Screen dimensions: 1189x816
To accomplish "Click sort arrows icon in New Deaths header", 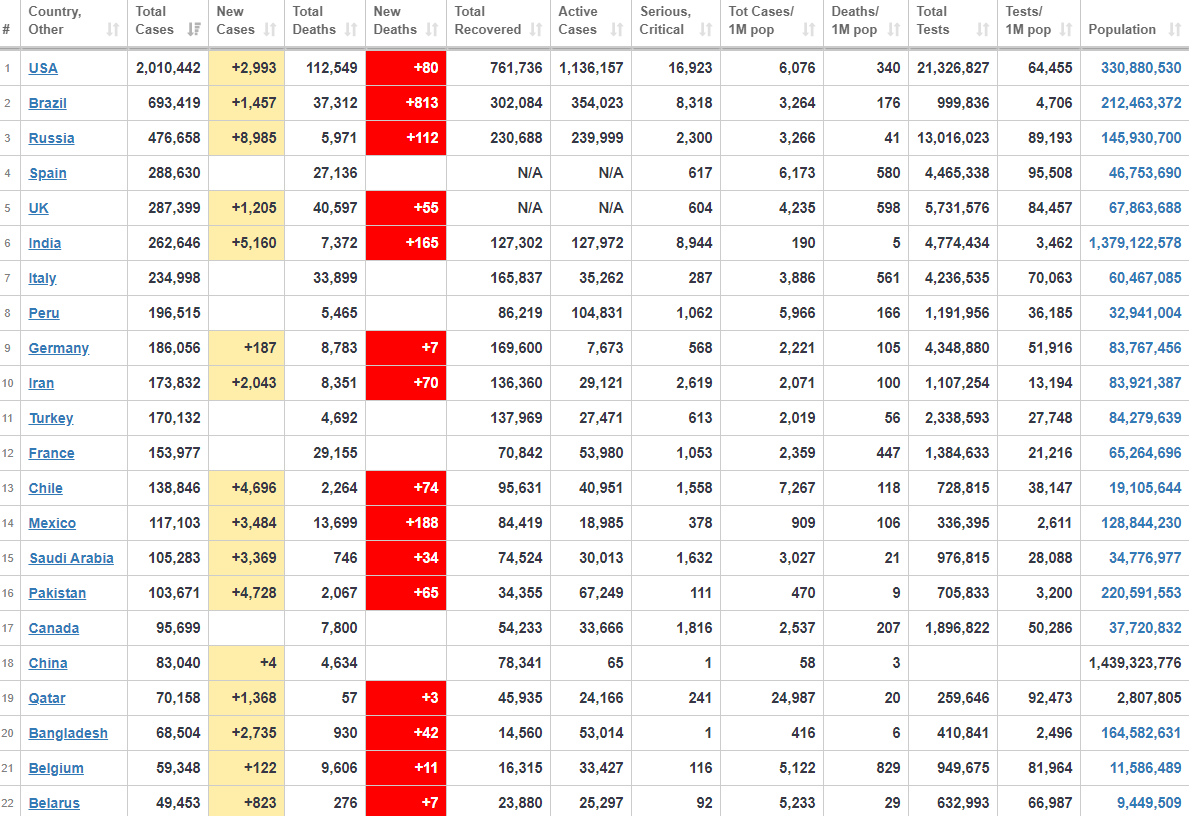I will 431,30.
